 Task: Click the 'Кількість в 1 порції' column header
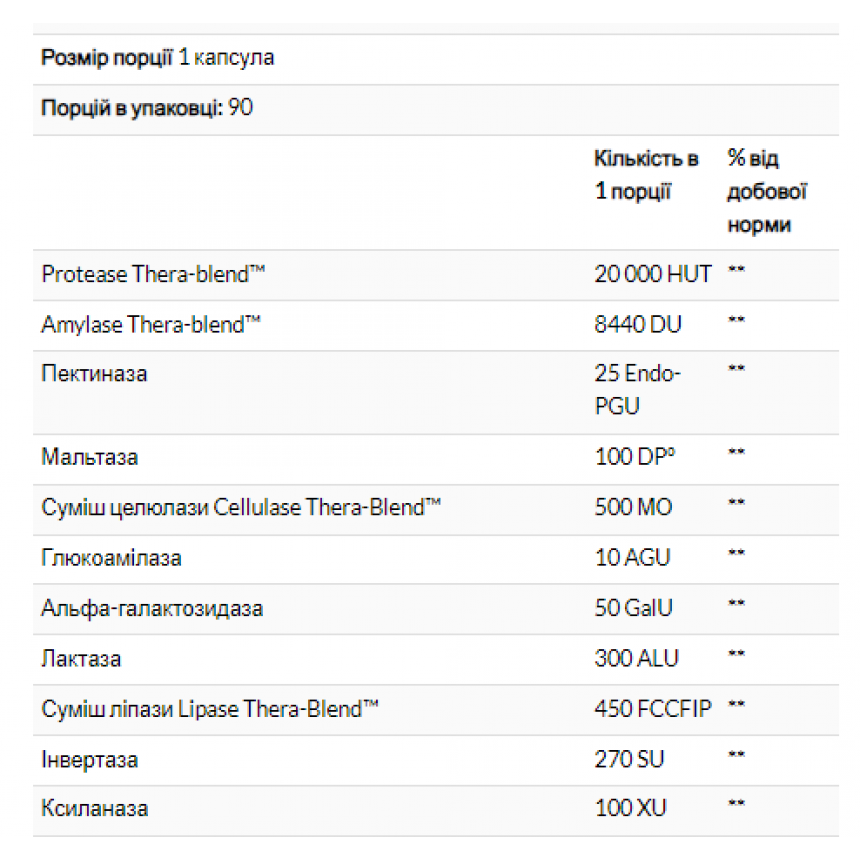pyautogui.click(x=646, y=175)
